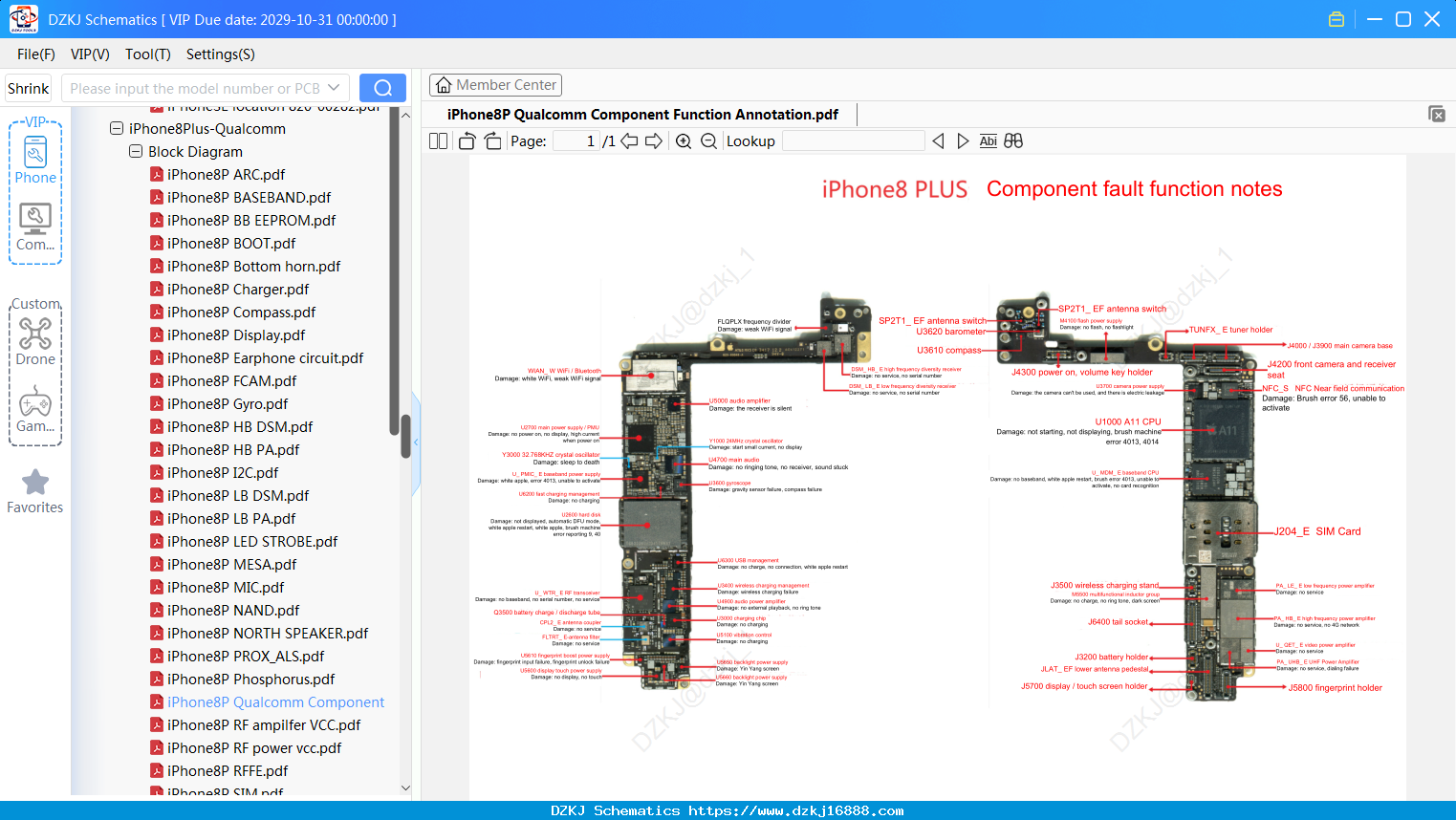
Task: Go to previous page arrow
Action: [x=629, y=141]
